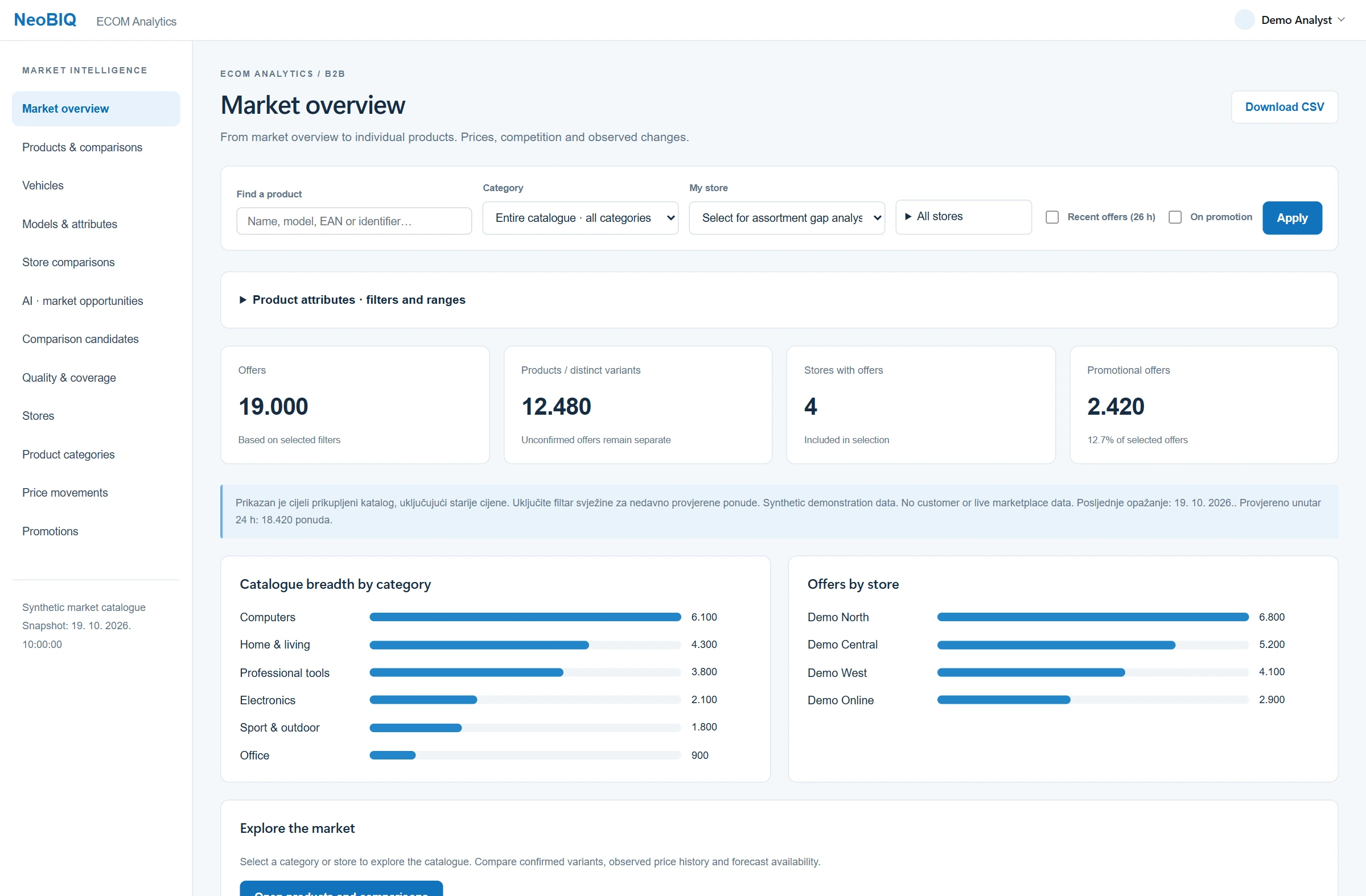Download the CSV export
Viewport: 1366px width, 896px height.
(x=1285, y=107)
